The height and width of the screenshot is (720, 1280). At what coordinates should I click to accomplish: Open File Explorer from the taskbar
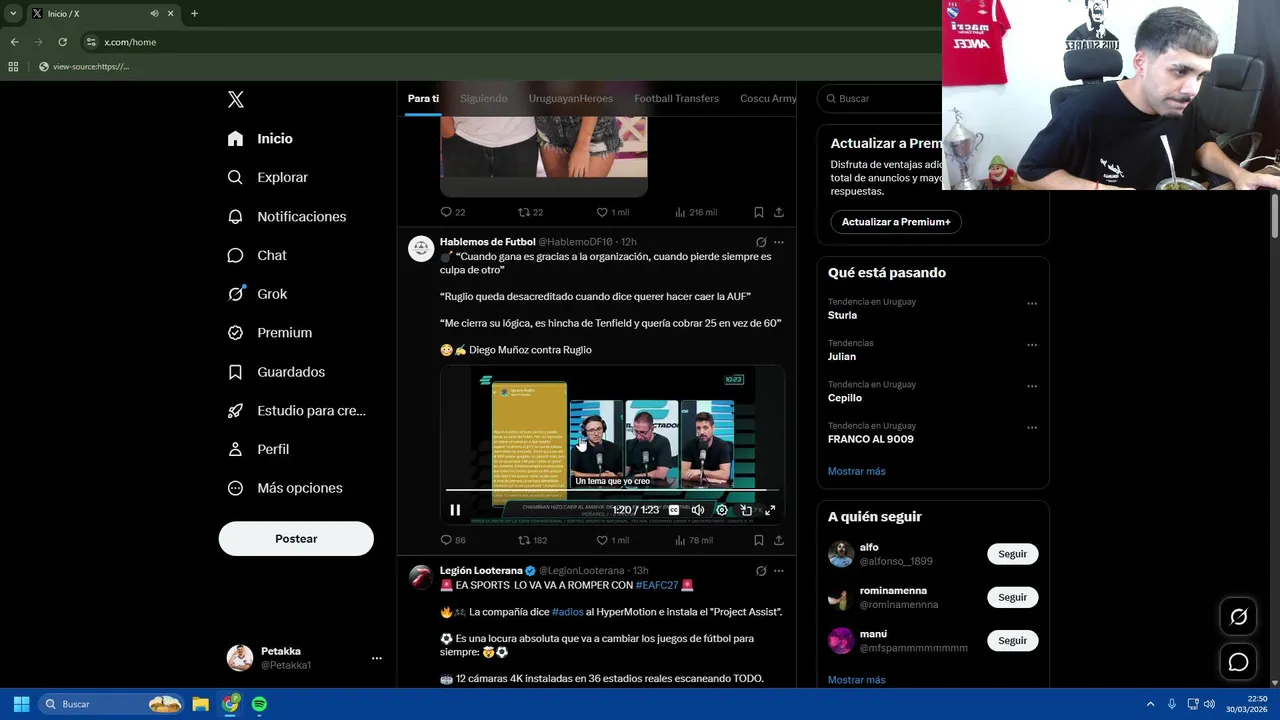(200, 704)
